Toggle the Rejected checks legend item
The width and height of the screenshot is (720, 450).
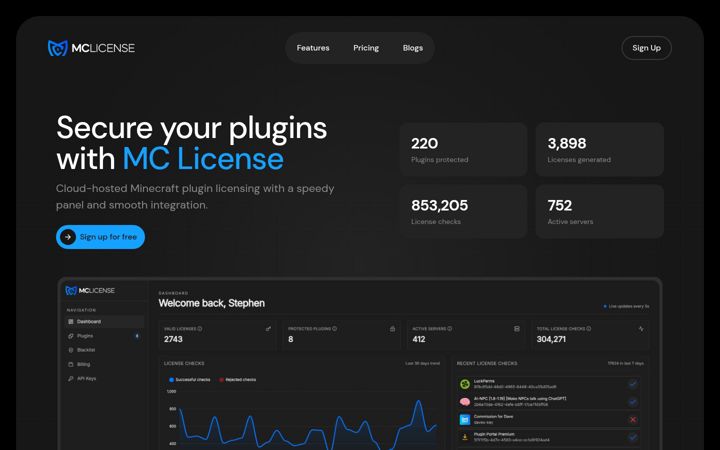tap(238, 380)
